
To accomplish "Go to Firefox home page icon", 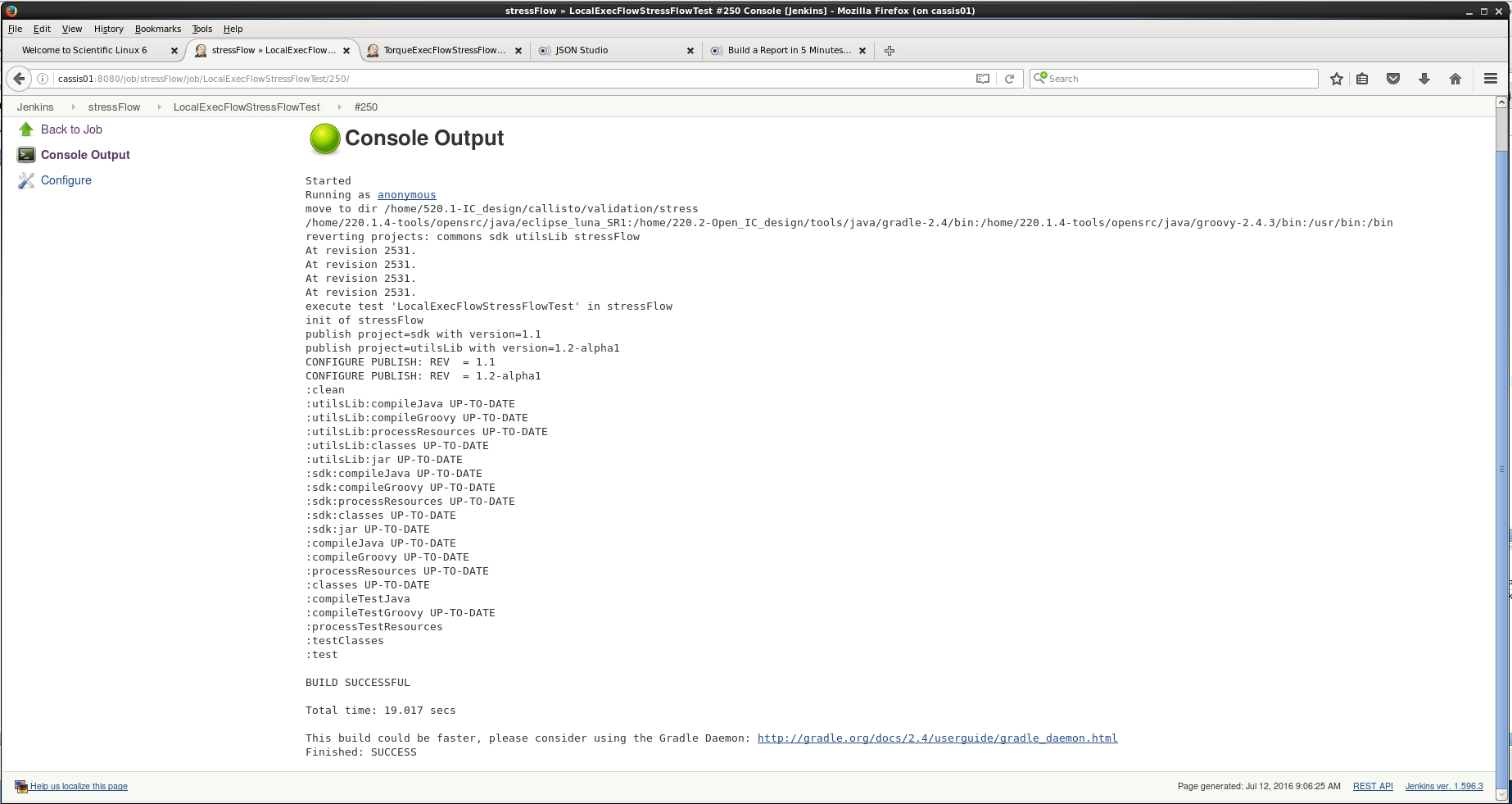I will [x=1455, y=79].
